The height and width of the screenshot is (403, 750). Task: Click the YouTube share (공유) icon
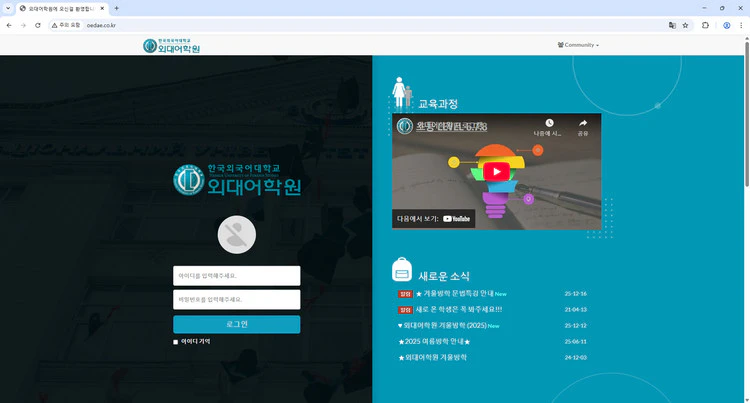[x=582, y=123]
